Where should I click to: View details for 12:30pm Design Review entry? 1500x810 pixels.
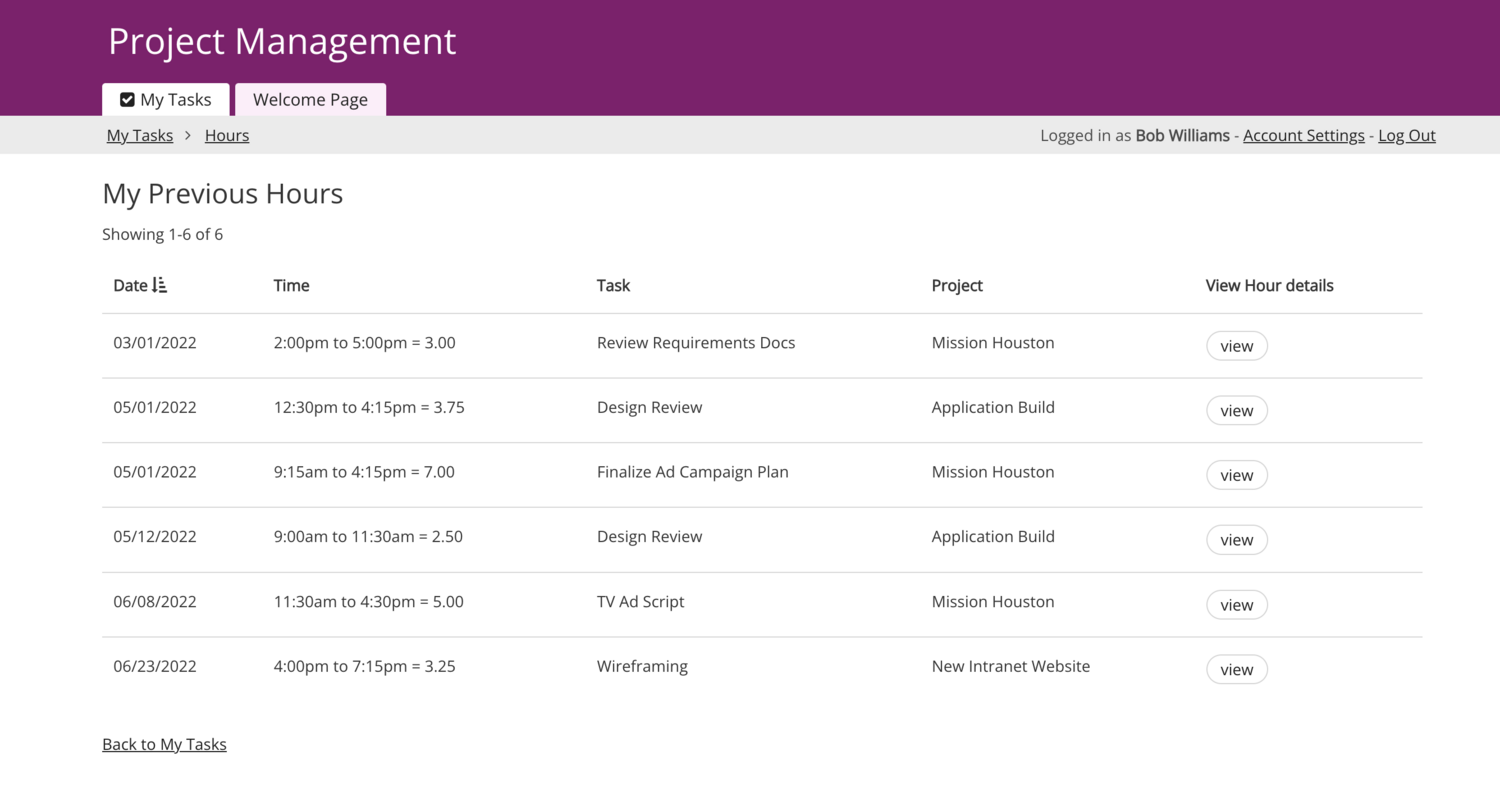[1236, 411]
